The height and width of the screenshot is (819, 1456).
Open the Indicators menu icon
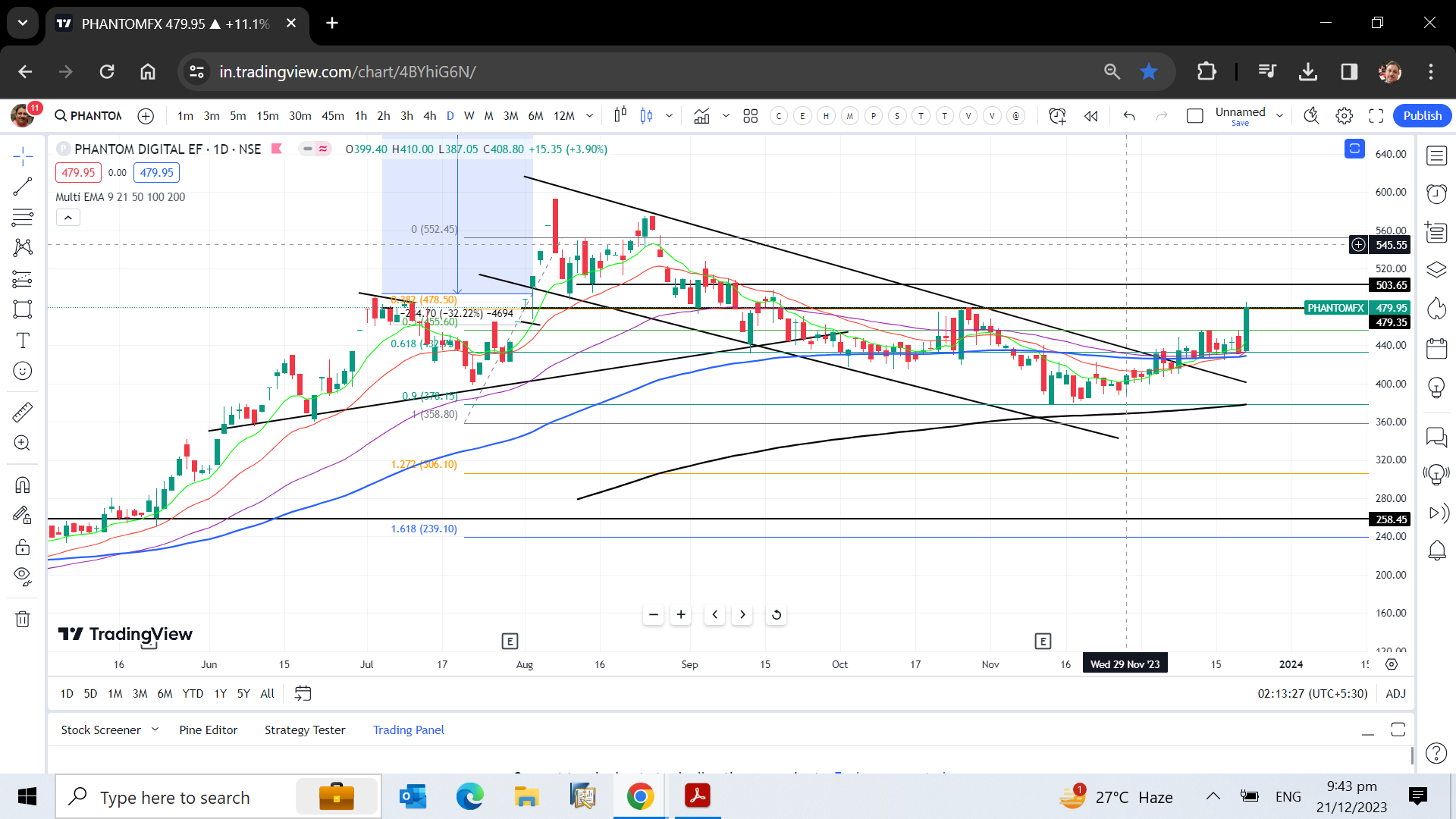pos(701,116)
